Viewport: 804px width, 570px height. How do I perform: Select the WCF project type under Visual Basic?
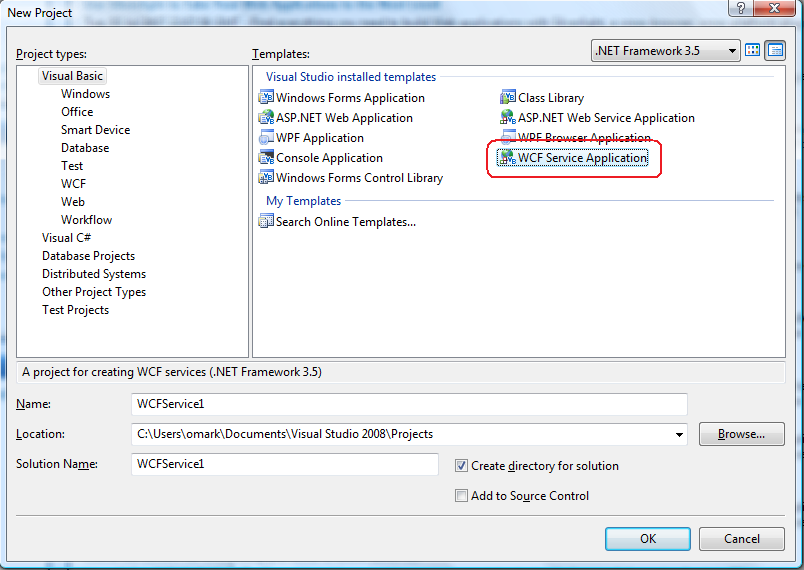(73, 184)
